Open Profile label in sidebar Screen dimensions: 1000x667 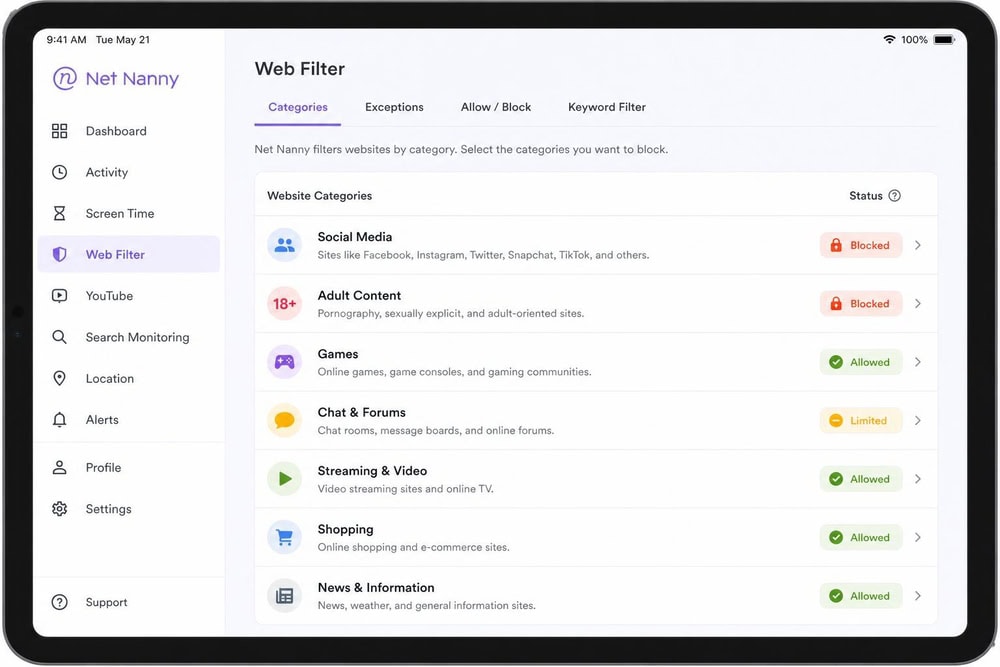click(x=103, y=467)
